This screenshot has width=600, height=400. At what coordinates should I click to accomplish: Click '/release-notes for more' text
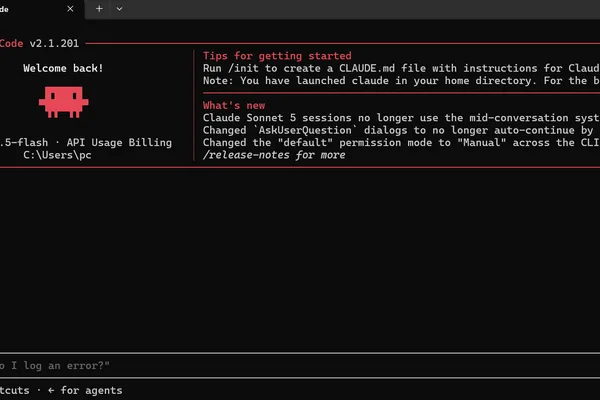[x=274, y=155]
